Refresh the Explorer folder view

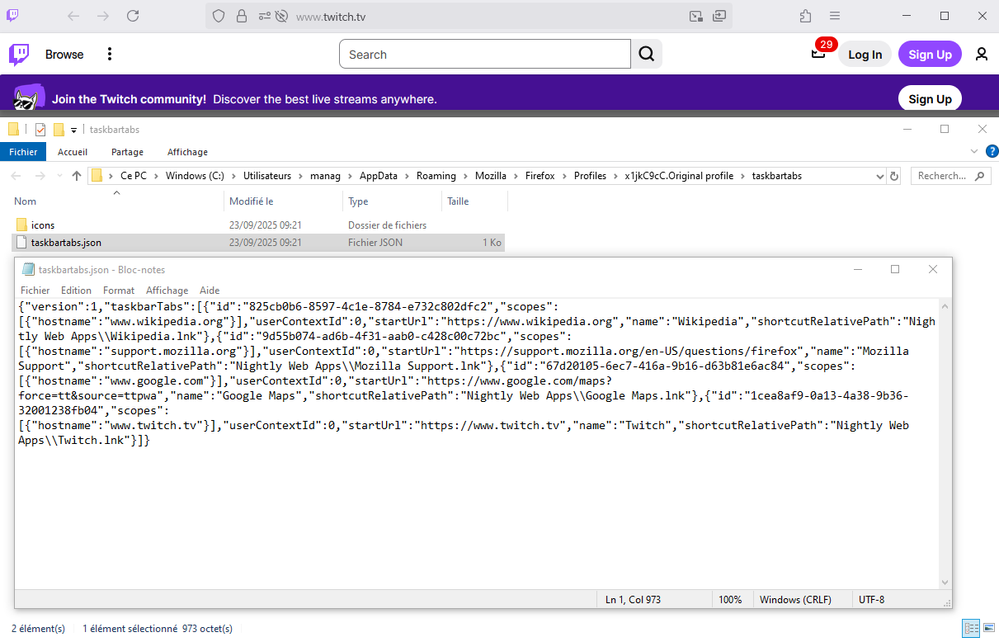894,176
